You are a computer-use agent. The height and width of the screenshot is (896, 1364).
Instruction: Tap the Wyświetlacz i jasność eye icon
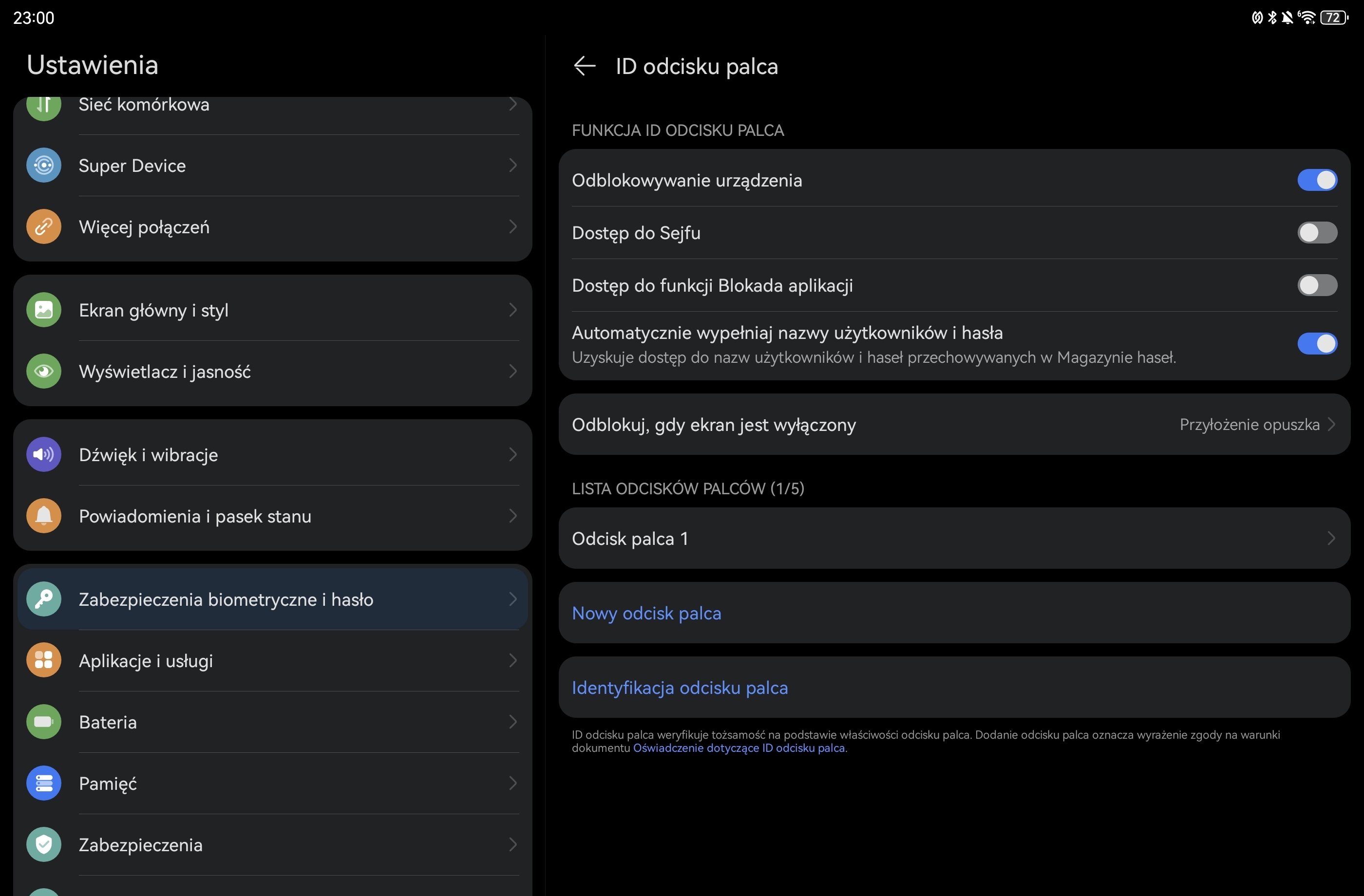tap(43, 371)
